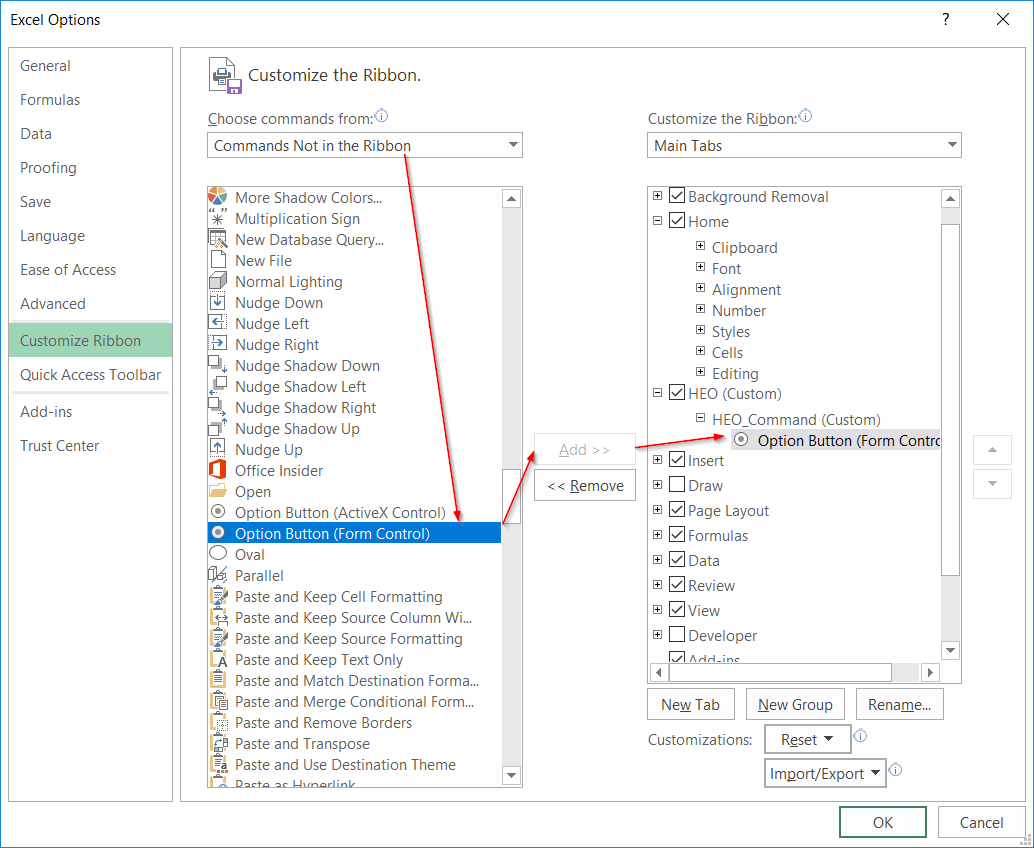Image resolution: width=1034 pixels, height=848 pixels.
Task: Click the info icon beside Customize the Ribbon
Action: click(805, 117)
